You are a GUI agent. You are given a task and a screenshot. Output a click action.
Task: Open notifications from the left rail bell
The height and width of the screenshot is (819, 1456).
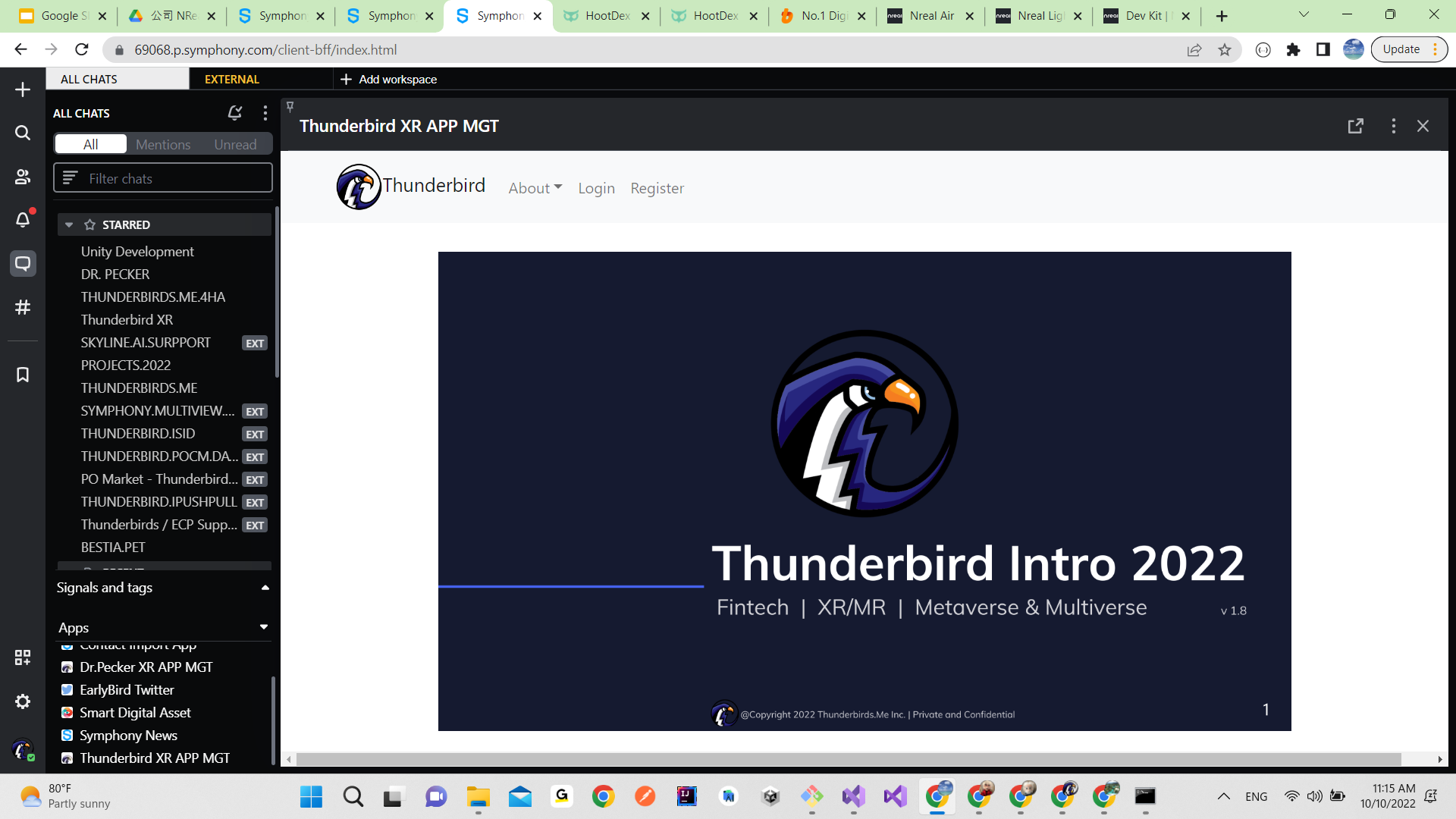[x=23, y=220]
